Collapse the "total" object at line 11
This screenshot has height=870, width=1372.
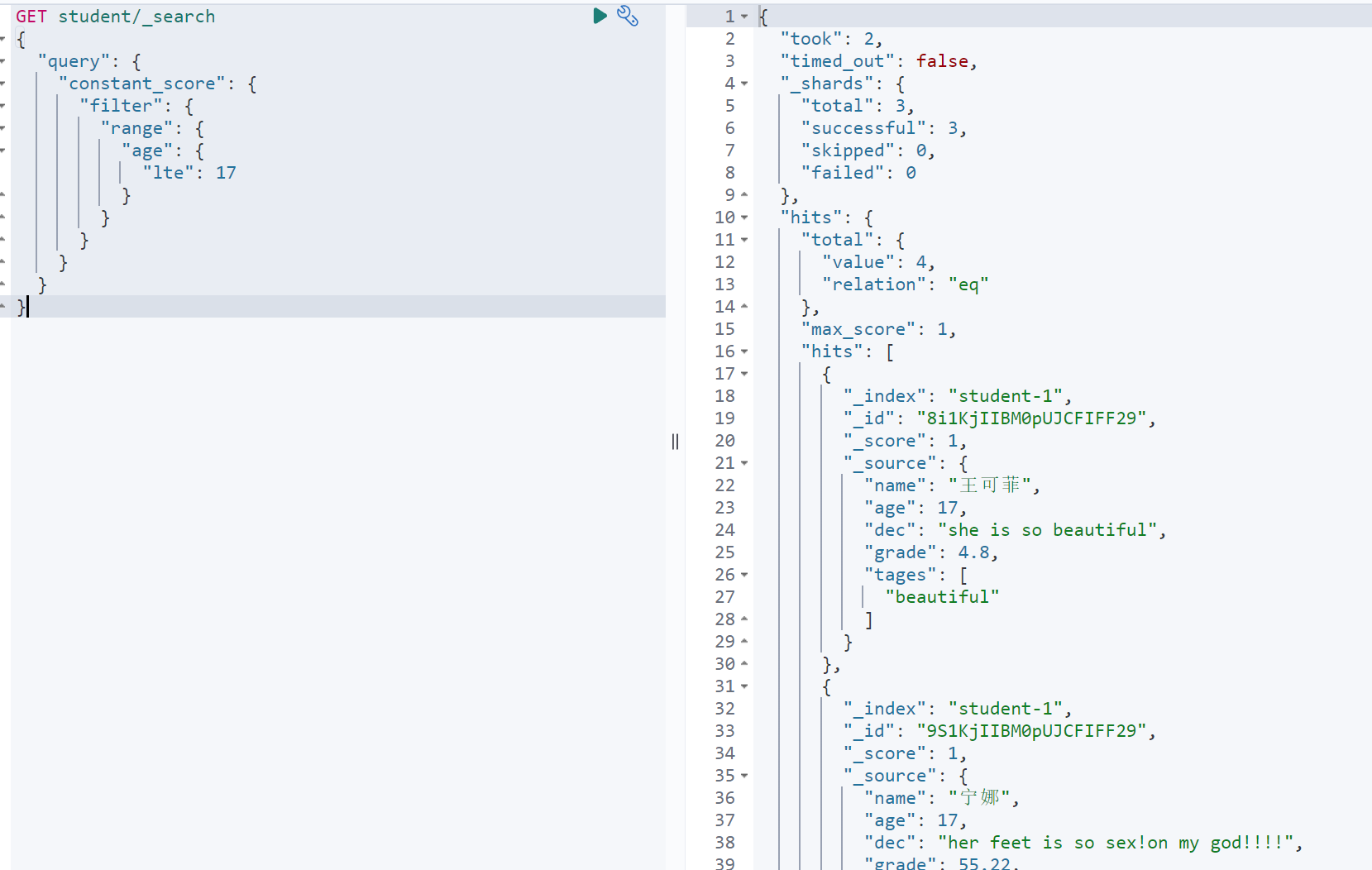744,240
